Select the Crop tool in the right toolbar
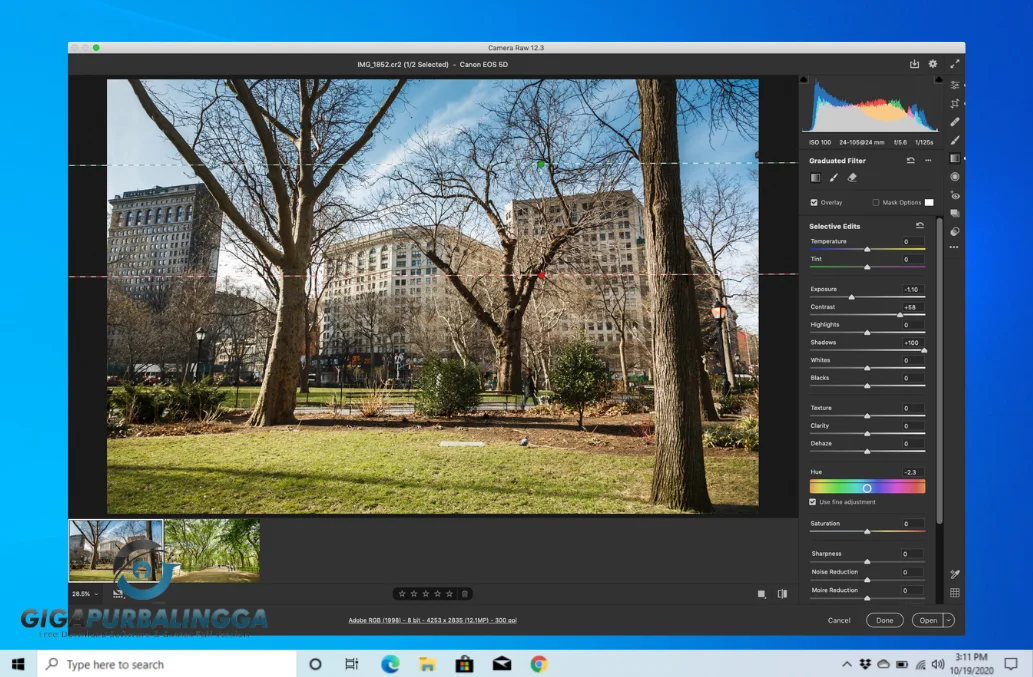1033x677 pixels. click(x=954, y=103)
